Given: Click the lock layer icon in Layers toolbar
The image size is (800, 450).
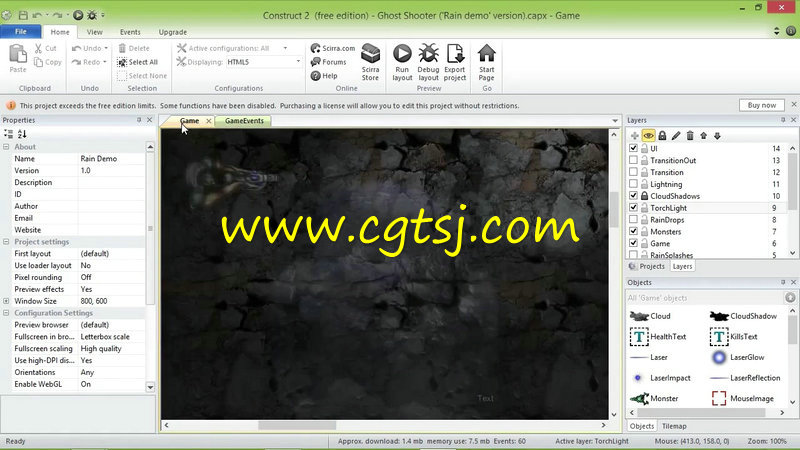Looking at the screenshot, I should [662, 136].
